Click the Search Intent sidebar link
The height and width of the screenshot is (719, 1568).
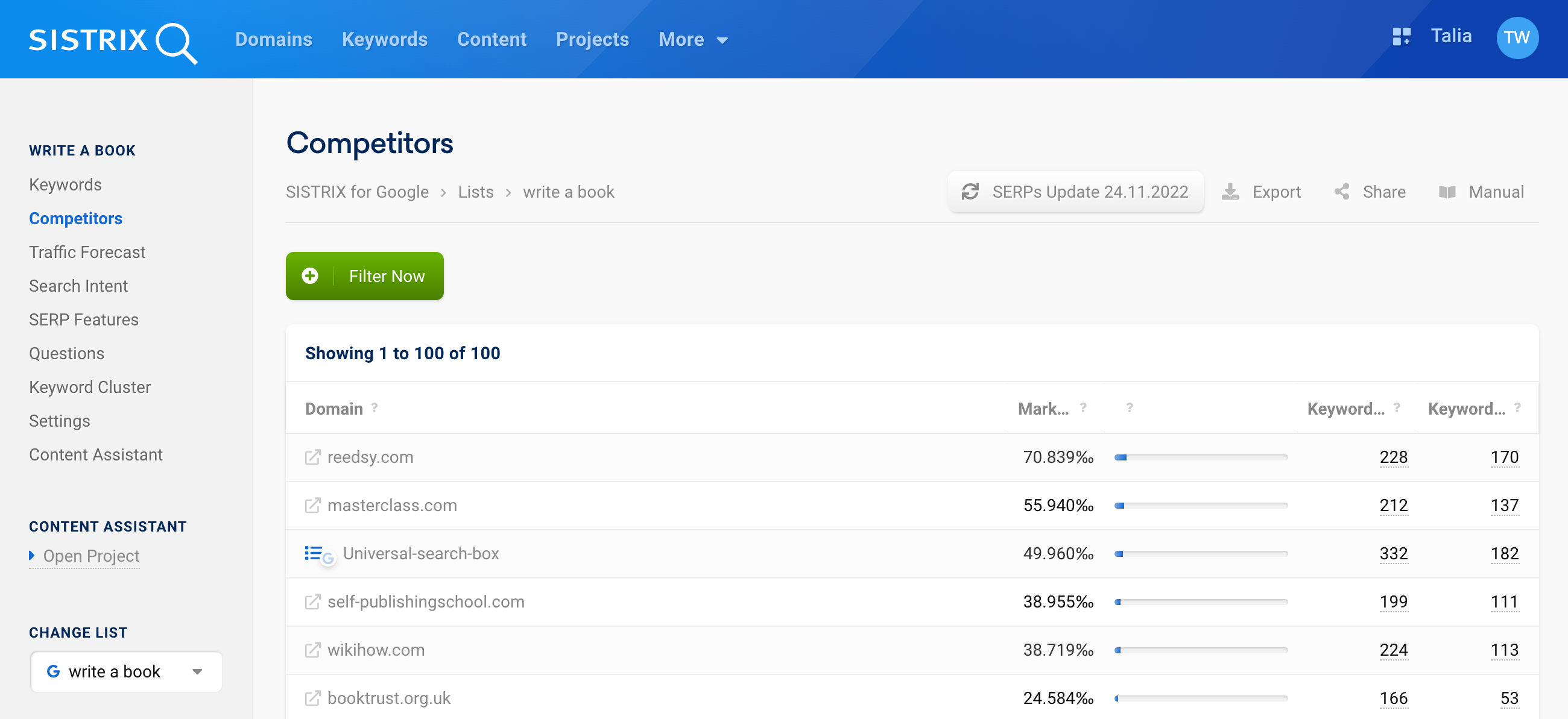tap(79, 286)
